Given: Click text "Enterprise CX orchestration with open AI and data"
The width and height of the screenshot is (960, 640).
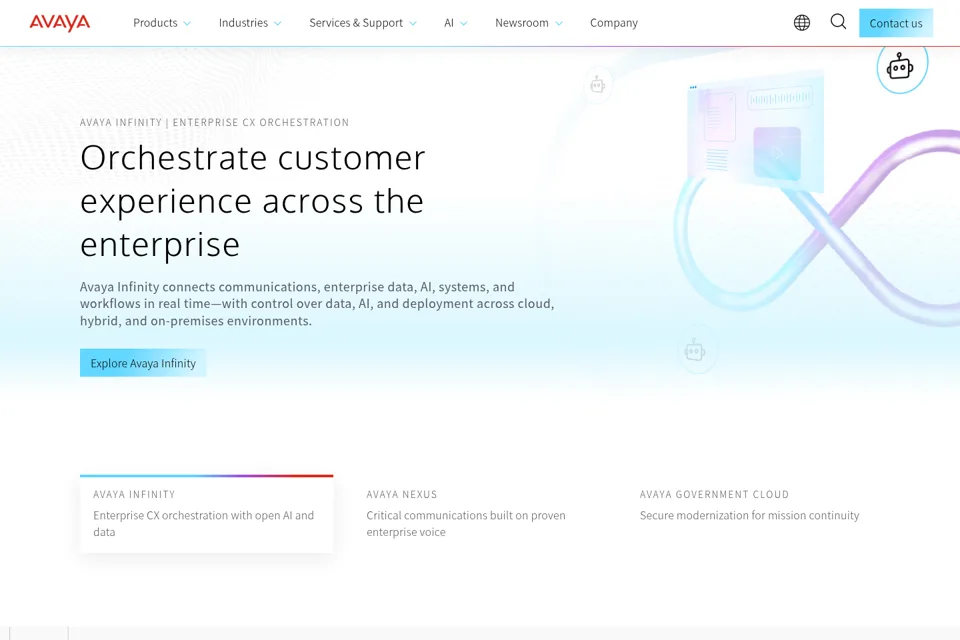Looking at the screenshot, I should click(203, 524).
